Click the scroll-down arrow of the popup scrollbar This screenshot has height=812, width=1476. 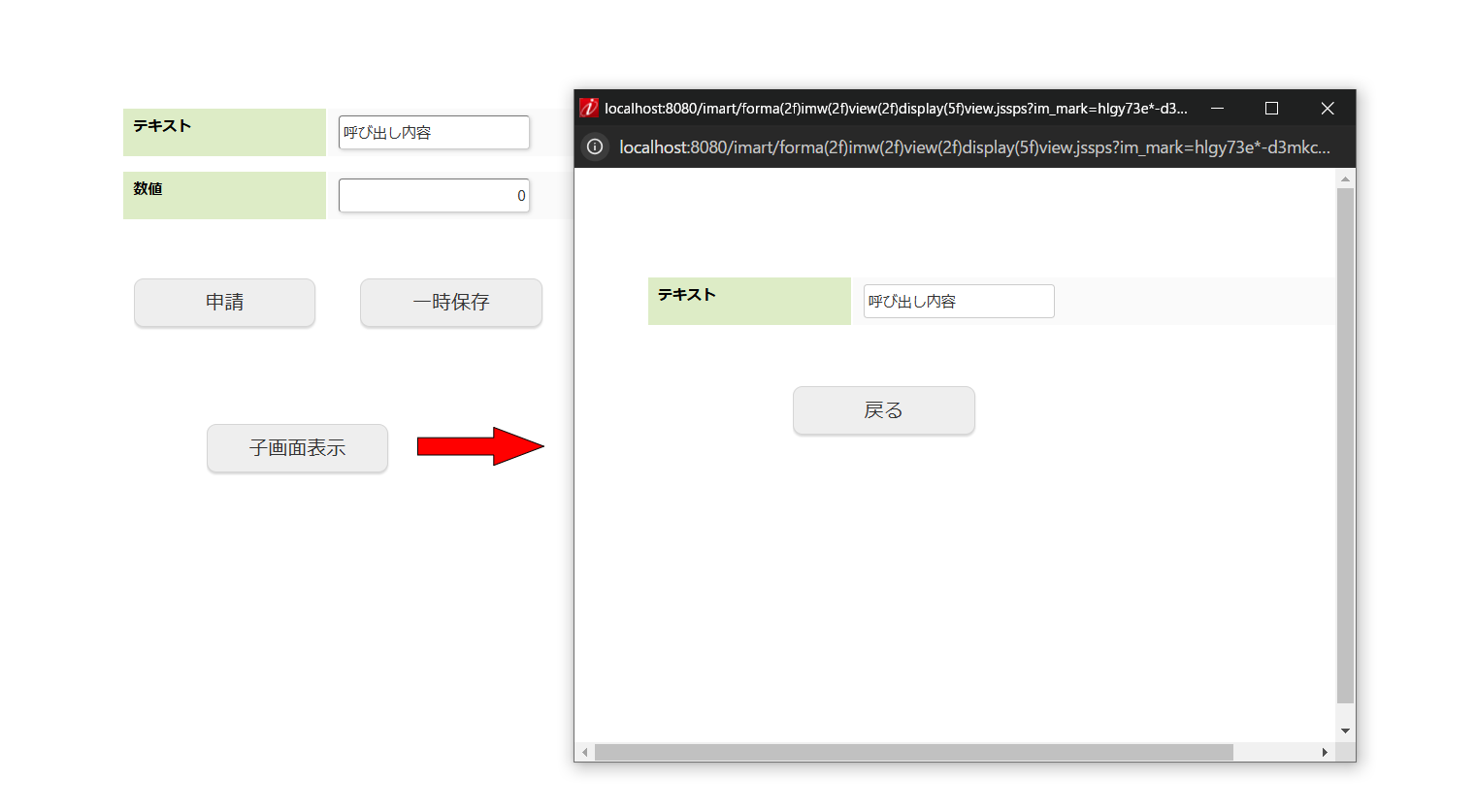1344,729
